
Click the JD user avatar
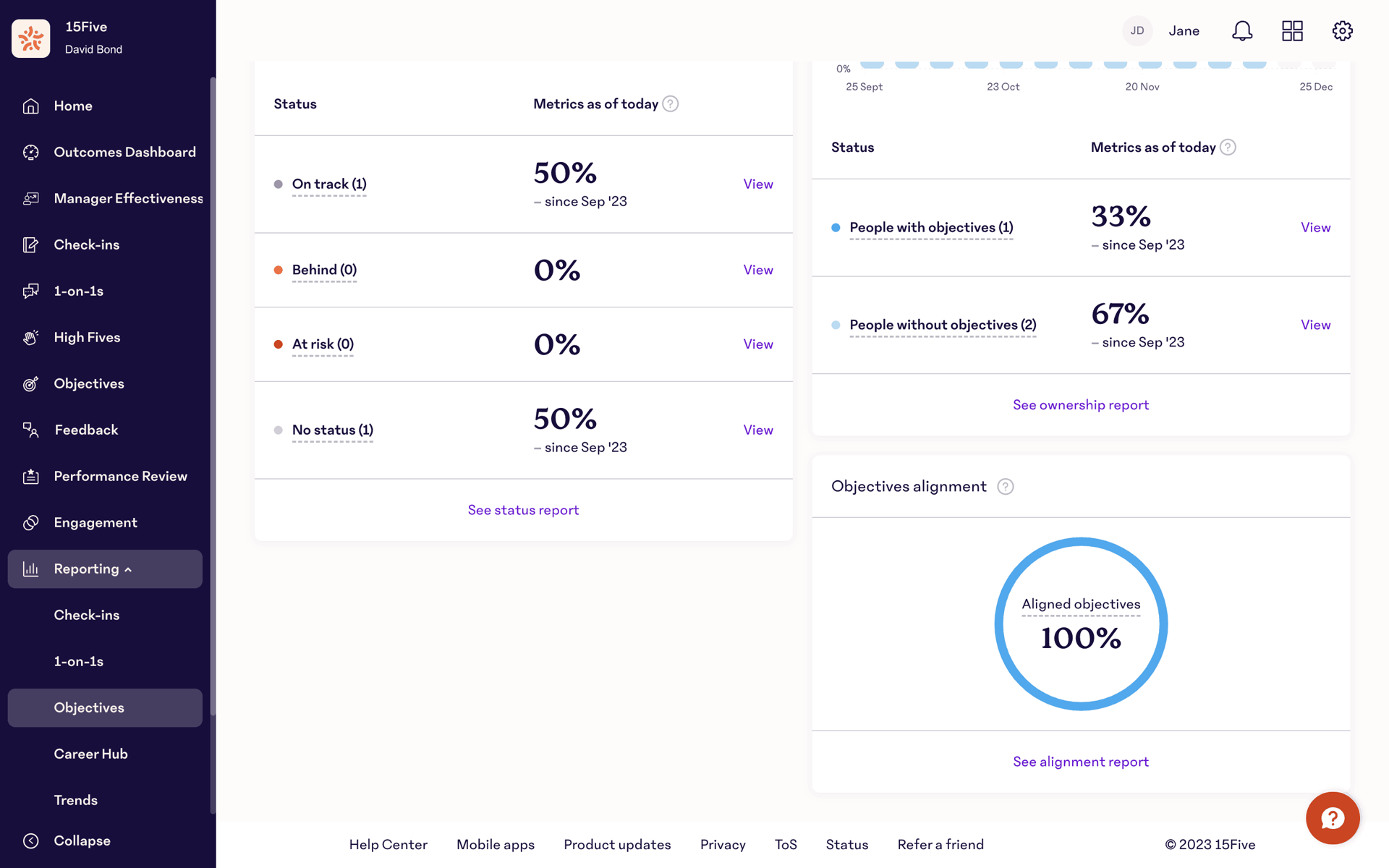[1137, 30]
